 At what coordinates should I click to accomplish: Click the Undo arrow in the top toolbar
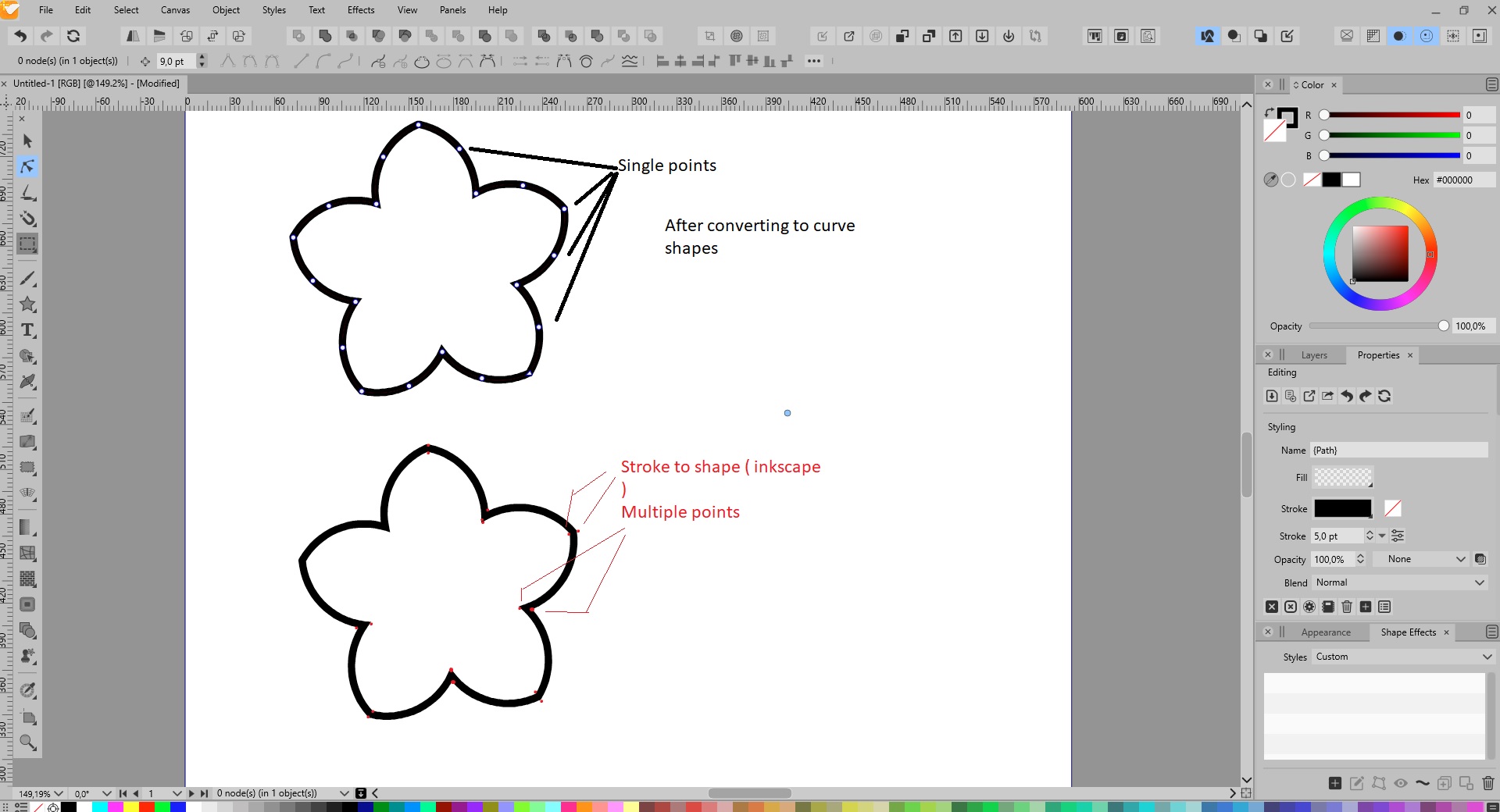pos(20,36)
